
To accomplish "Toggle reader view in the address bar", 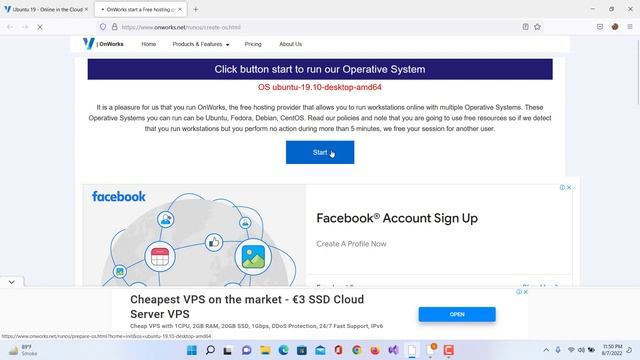I will pos(525,27).
